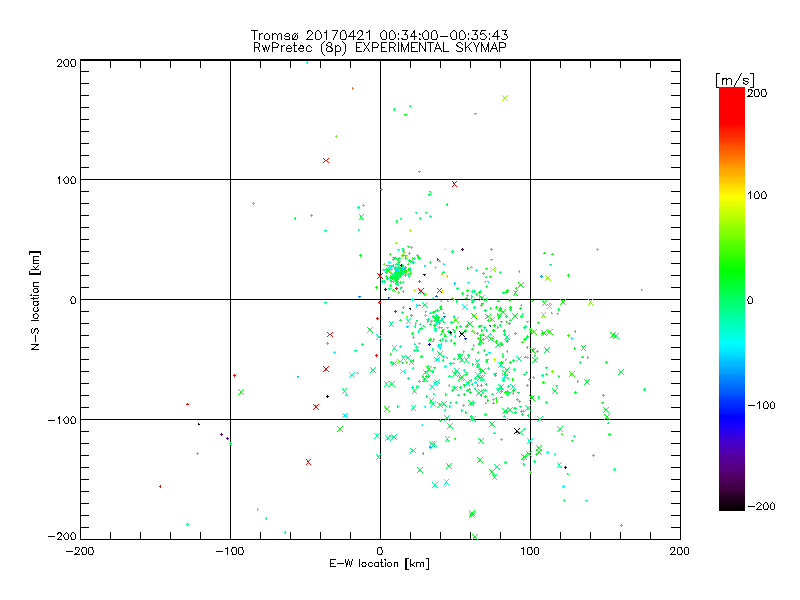Image resolution: width=800 pixels, height=600 pixels.
Task: Click the yellow-green X marker at top right
Action: click(505, 98)
